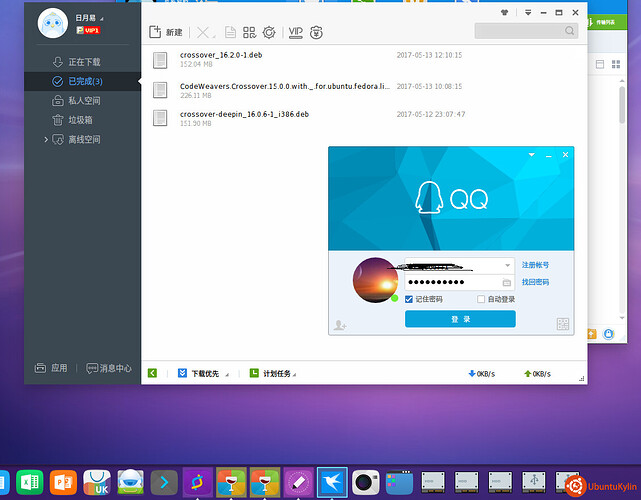Click the QQ add-account icon
The height and width of the screenshot is (500, 641).
pos(340,325)
